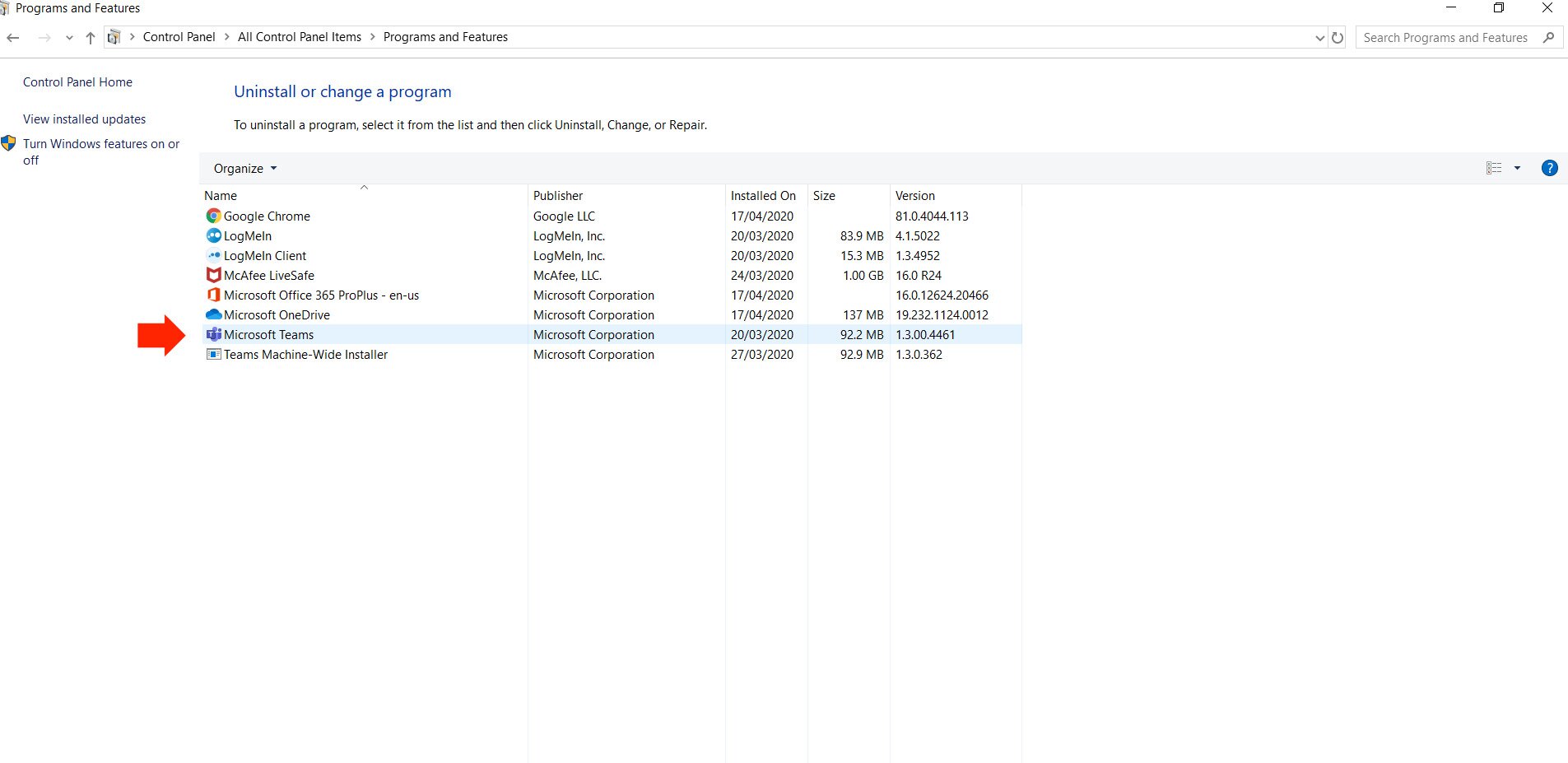Open Turn Windows features on or off

pyautogui.click(x=101, y=151)
